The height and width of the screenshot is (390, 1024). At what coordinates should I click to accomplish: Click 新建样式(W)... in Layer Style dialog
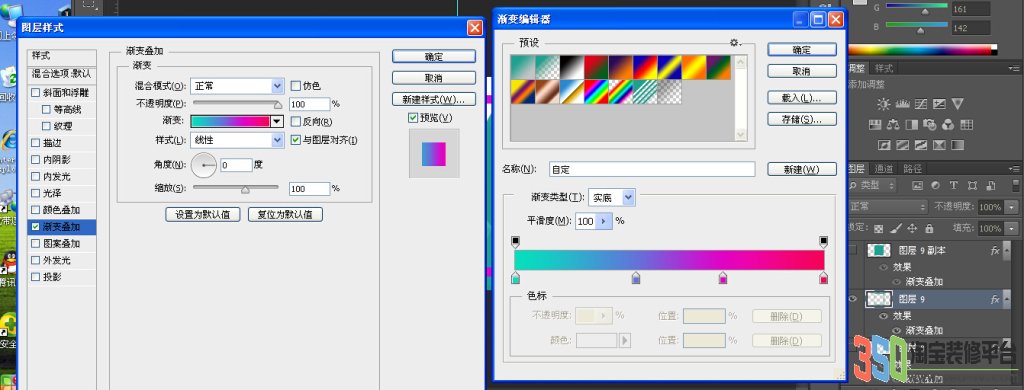click(434, 99)
